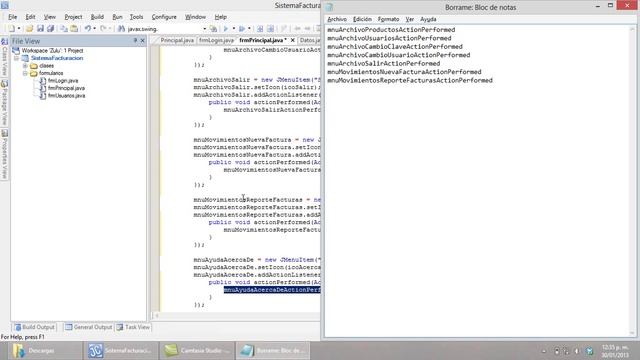The image size is (640, 360).
Task: Click the Find binoculars icon
Action: coord(121,29)
